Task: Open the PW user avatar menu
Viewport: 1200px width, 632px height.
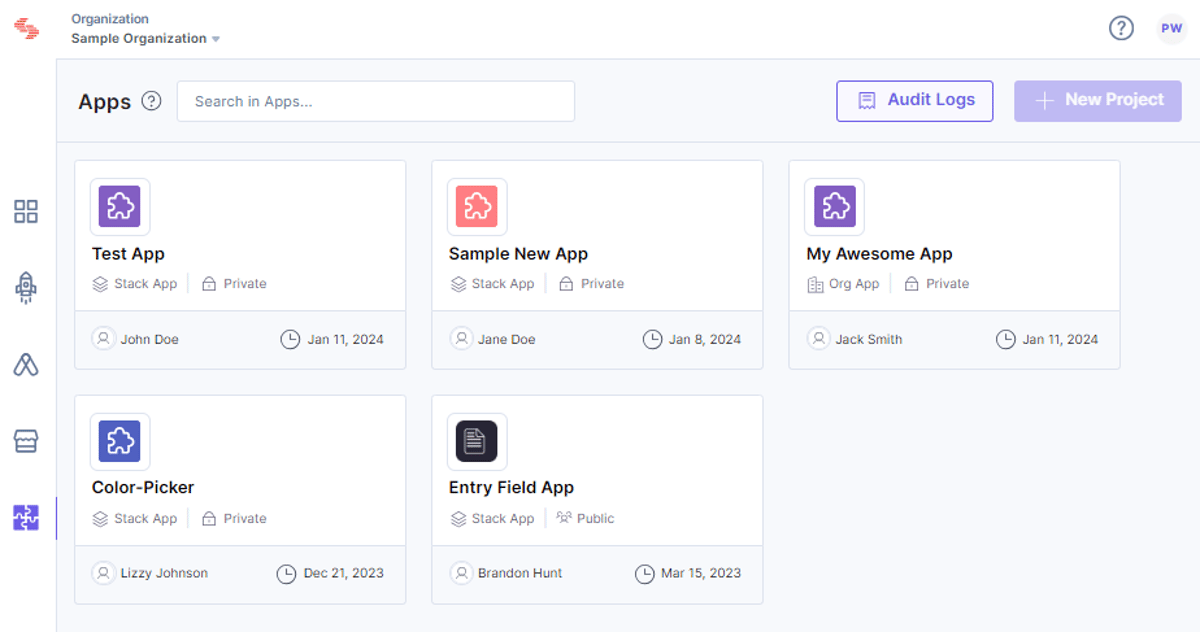Action: tap(1172, 29)
